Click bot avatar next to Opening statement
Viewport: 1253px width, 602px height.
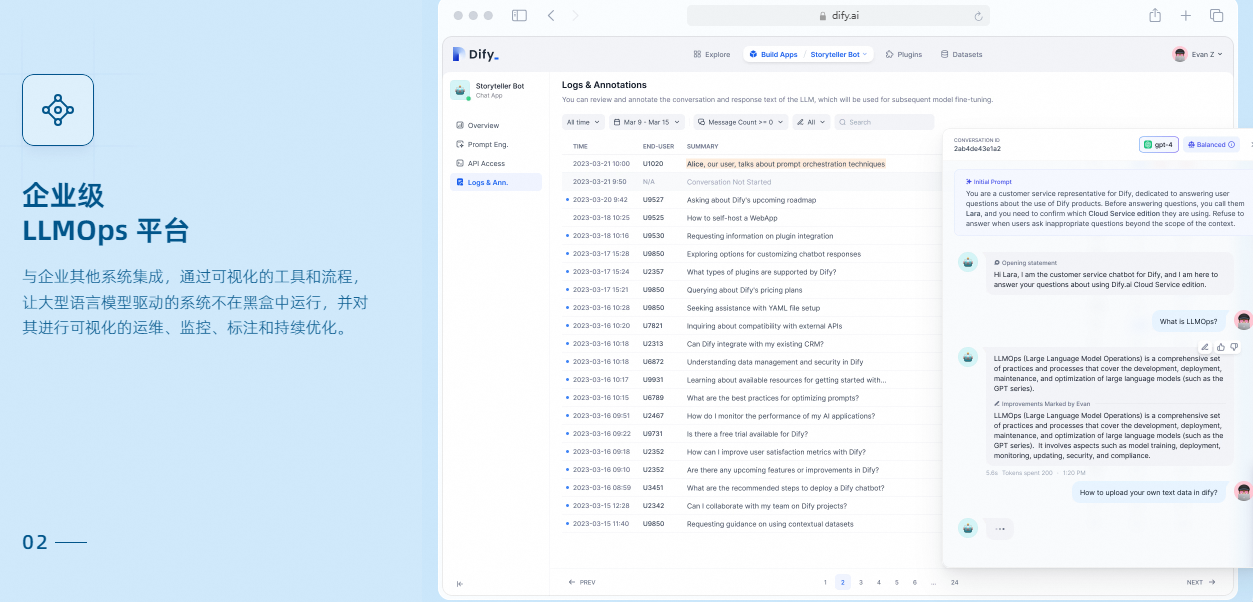[x=967, y=262]
